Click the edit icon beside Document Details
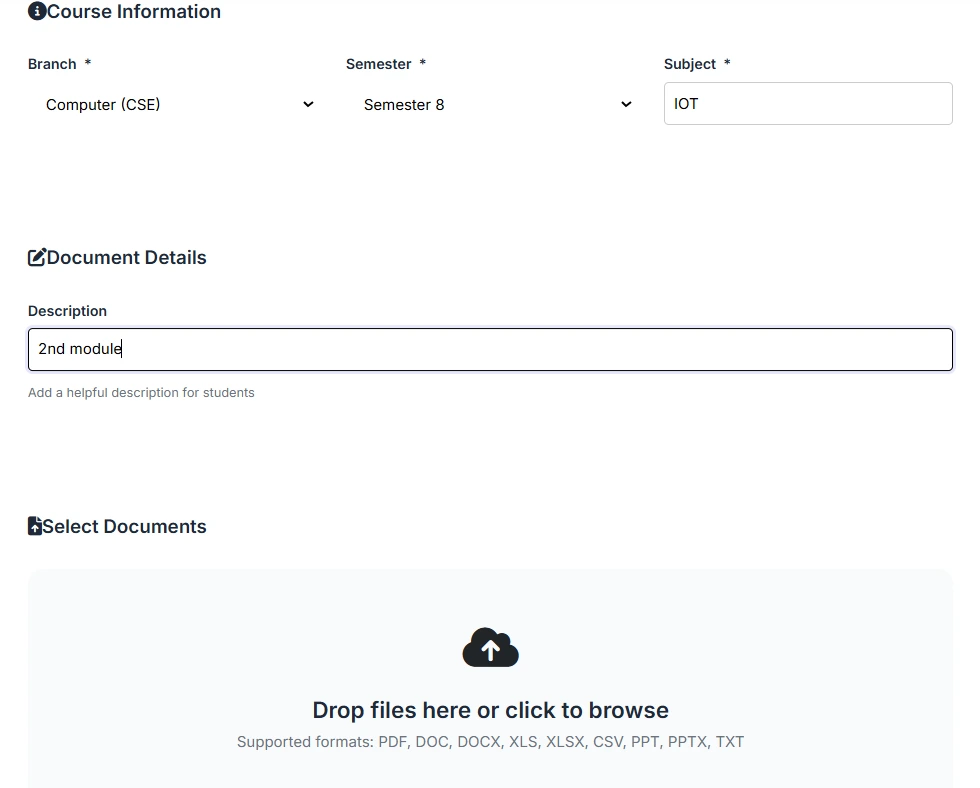The image size is (980, 788). click(37, 258)
